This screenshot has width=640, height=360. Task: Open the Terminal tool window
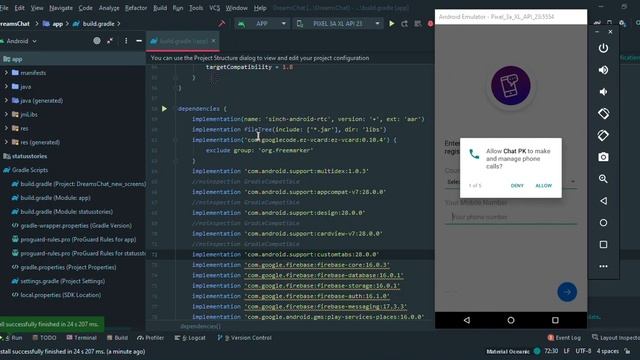point(81,338)
